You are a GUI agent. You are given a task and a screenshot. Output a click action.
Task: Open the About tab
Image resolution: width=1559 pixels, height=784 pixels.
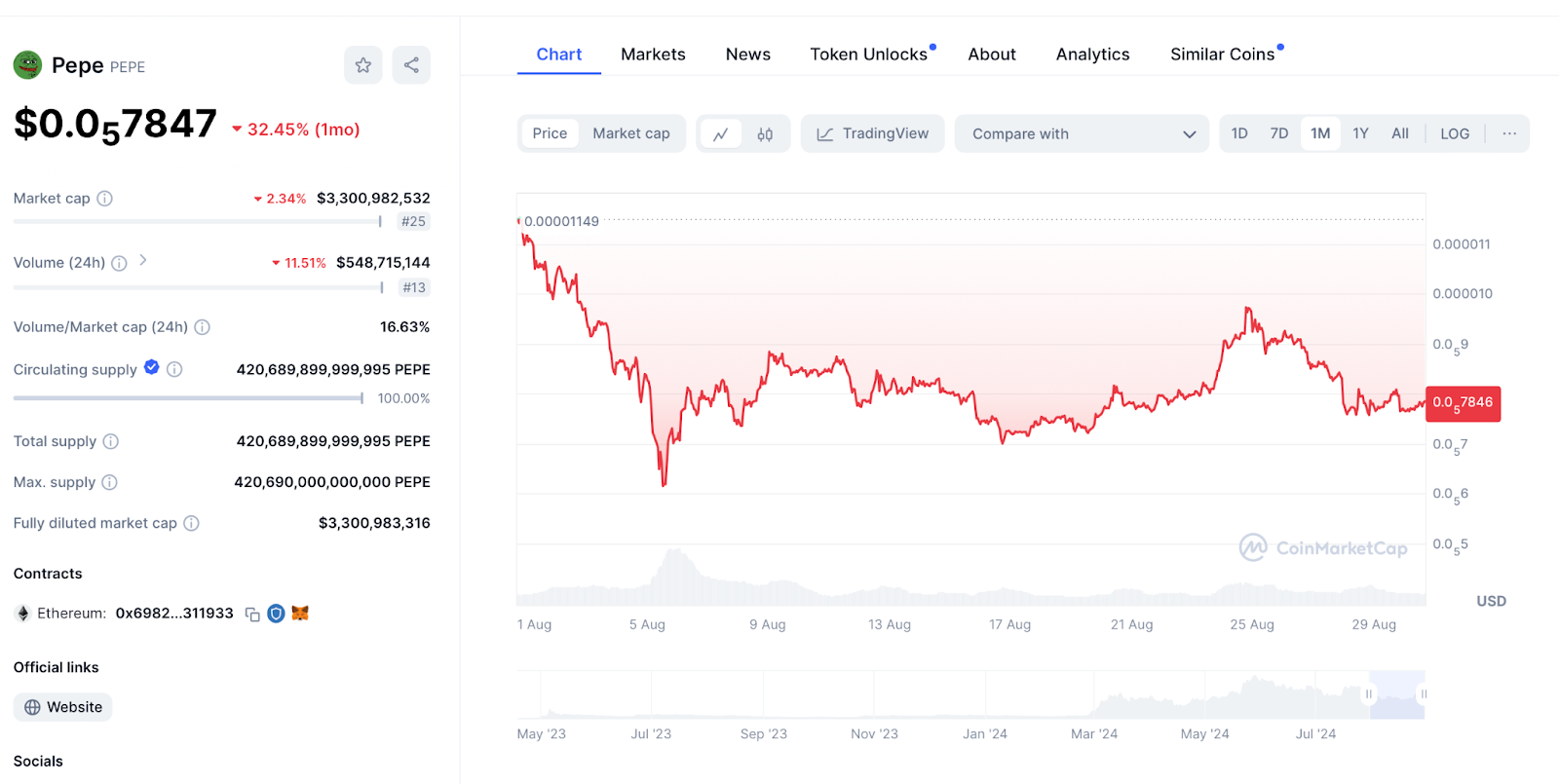click(x=992, y=55)
